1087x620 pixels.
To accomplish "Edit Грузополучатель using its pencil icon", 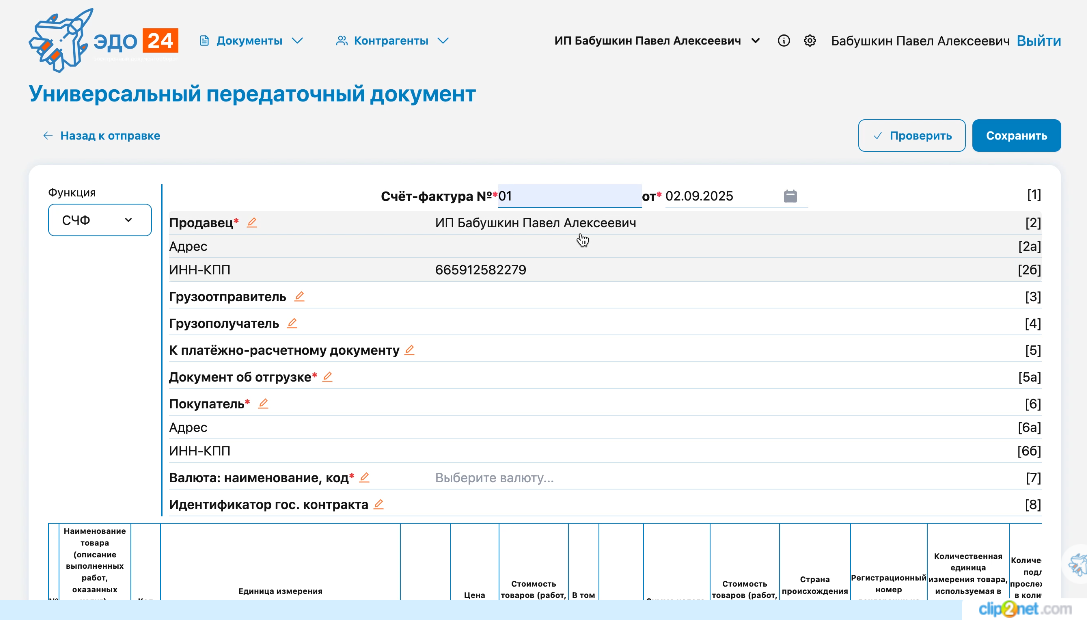I will pyautogui.click(x=292, y=323).
